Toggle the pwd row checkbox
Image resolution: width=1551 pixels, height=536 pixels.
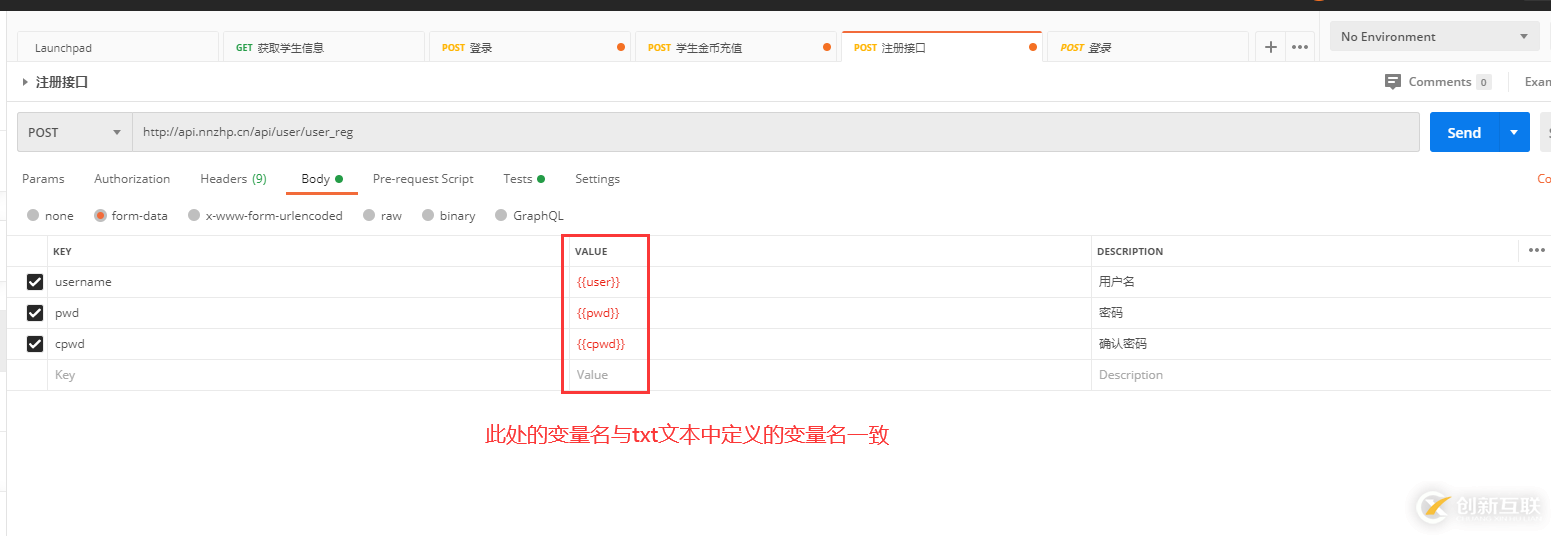35,313
